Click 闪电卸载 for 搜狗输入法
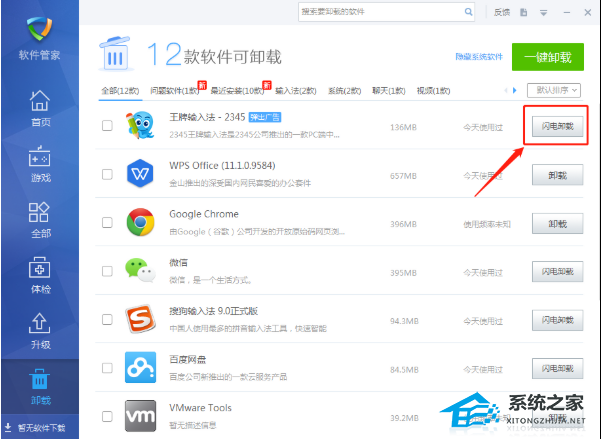Screen dimensions: 601x439 click(557, 320)
